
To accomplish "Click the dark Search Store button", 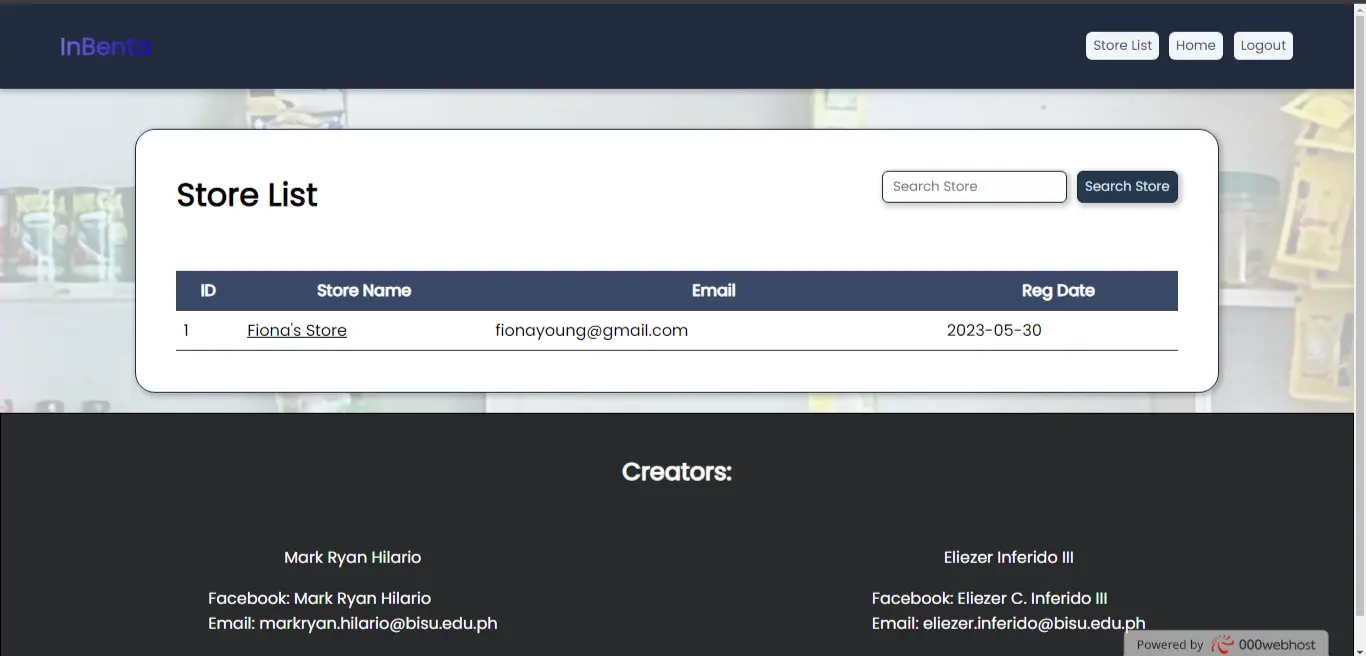I will coord(1126,187).
